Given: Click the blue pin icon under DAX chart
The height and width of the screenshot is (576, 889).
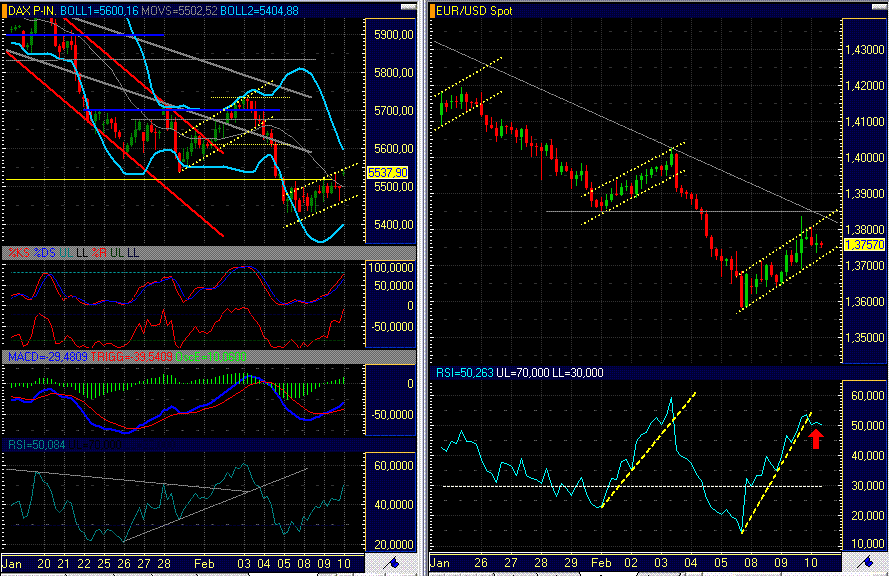Looking at the screenshot, I should pos(391,563).
